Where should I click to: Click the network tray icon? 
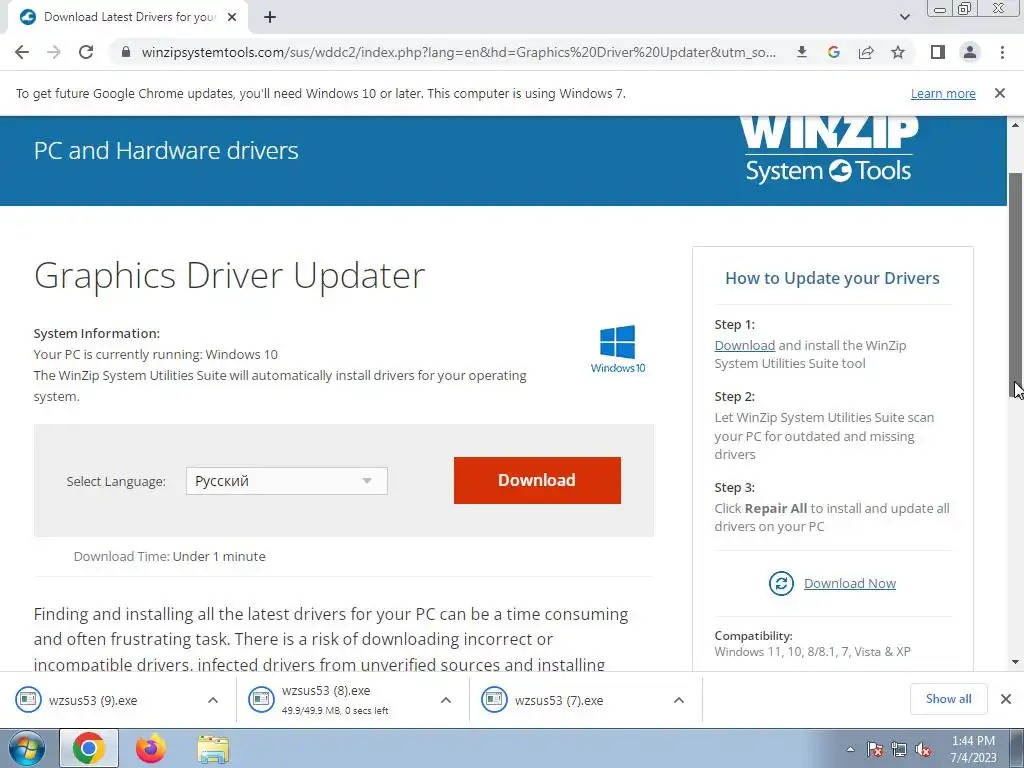(x=899, y=750)
